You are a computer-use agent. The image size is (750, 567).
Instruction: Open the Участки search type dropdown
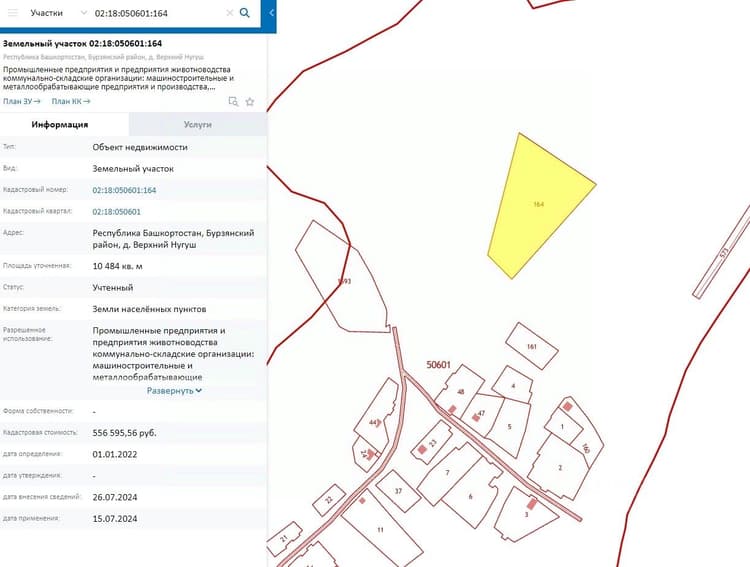pyautogui.click(x=57, y=13)
